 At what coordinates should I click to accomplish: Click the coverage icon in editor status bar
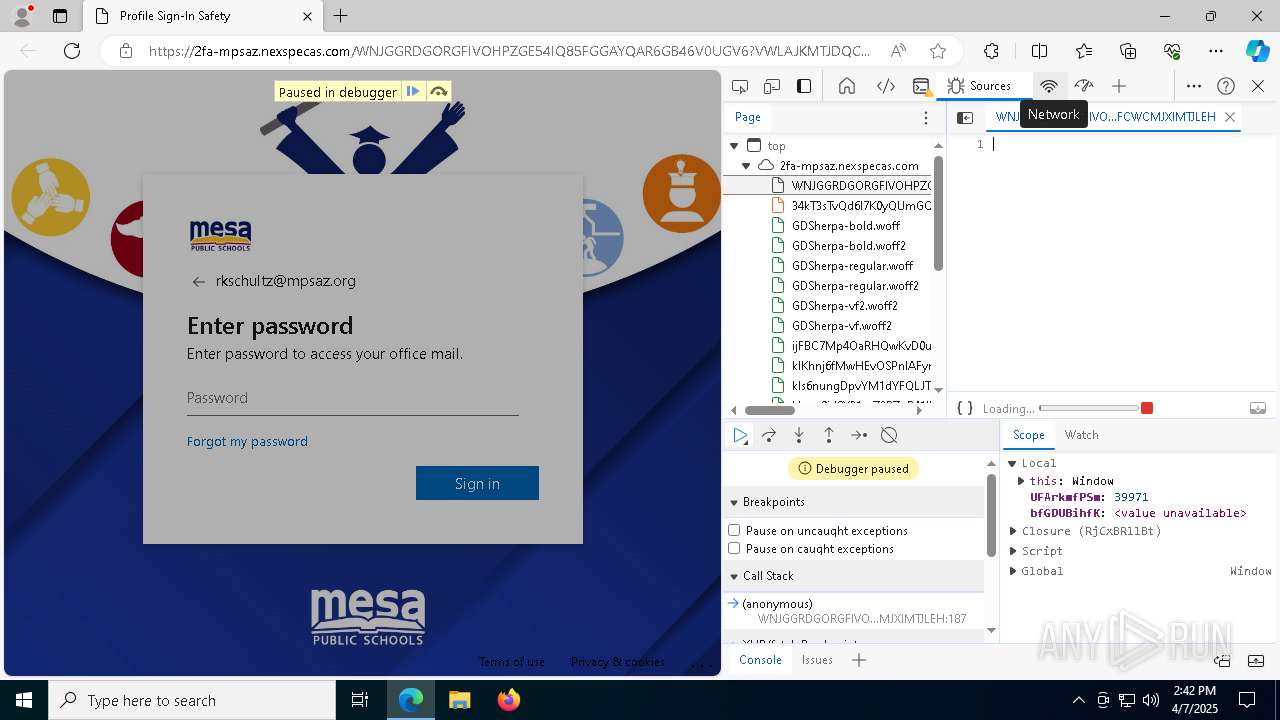[1258, 408]
